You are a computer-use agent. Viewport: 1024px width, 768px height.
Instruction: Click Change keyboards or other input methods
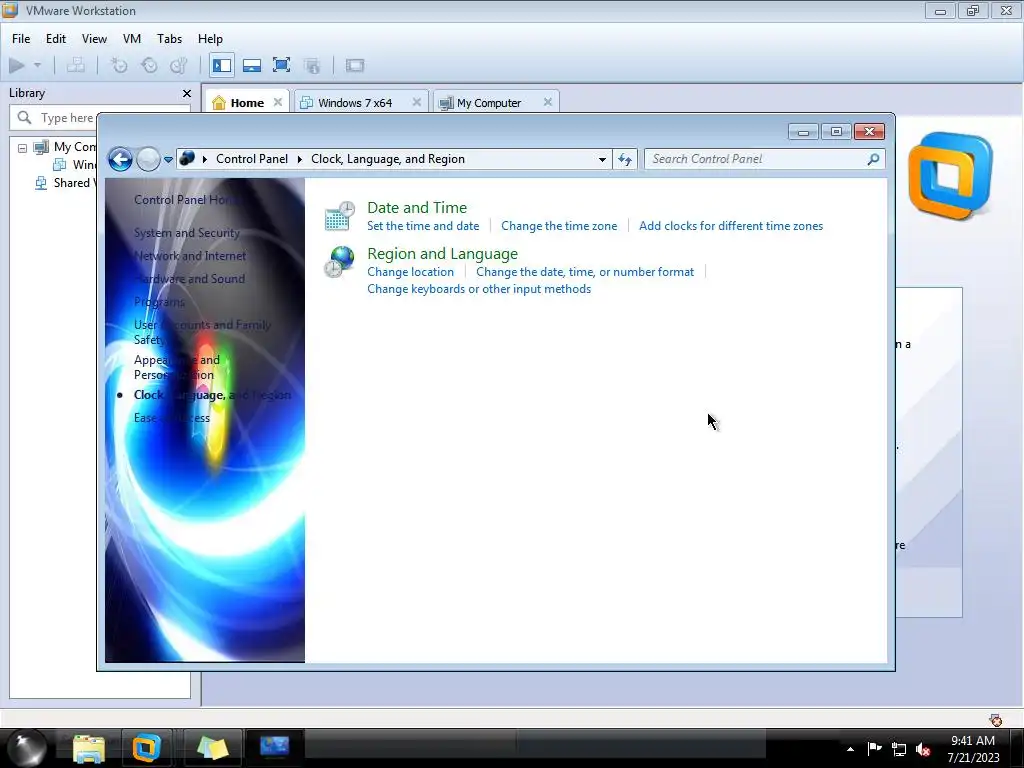479,289
